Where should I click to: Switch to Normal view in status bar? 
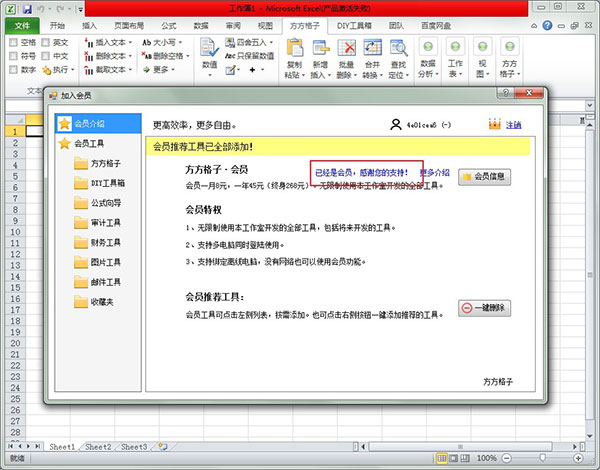click(x=442, y=458)
